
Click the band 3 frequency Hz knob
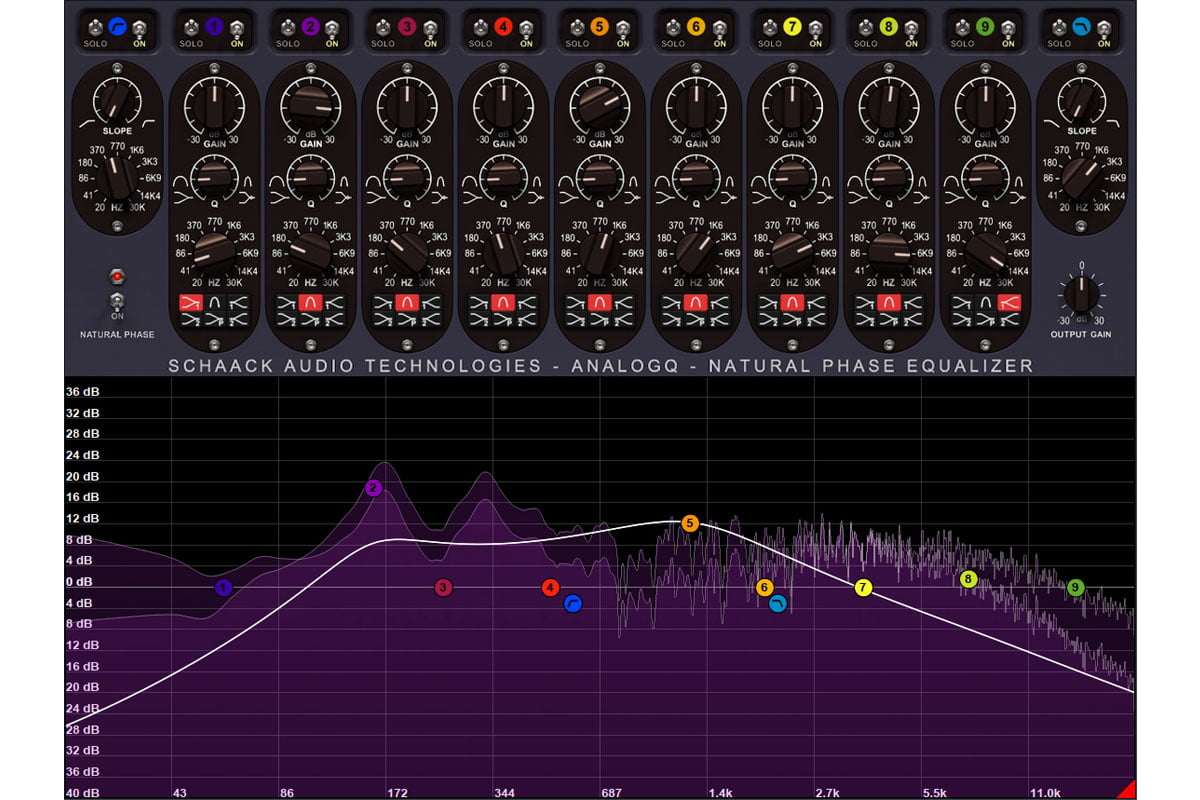tap(407, 252)
